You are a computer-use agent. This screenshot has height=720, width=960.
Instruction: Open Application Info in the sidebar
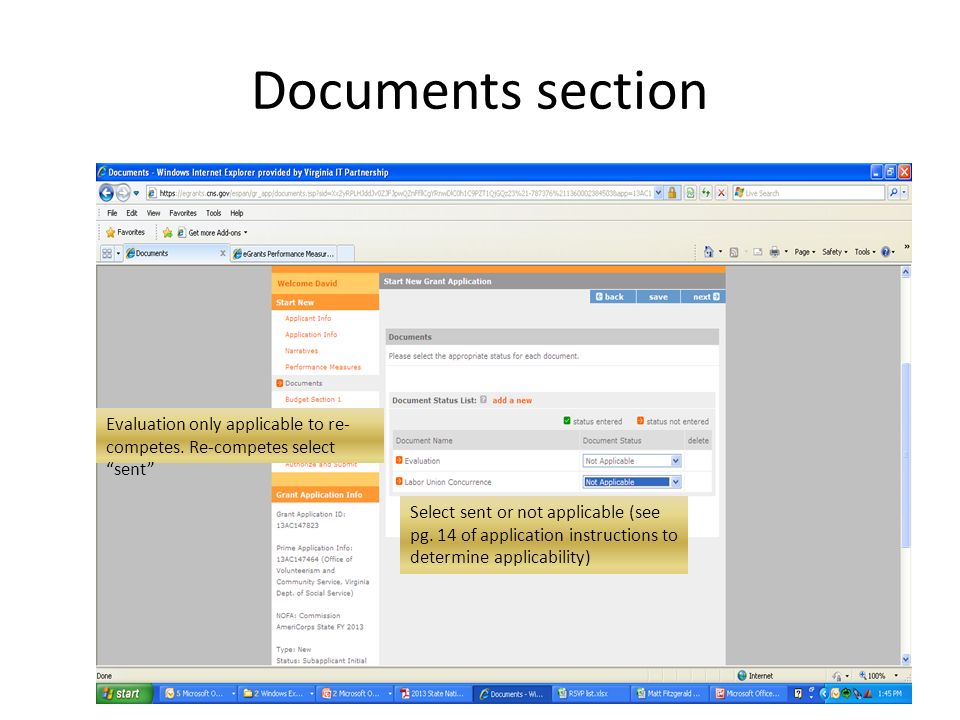(311, 335)
